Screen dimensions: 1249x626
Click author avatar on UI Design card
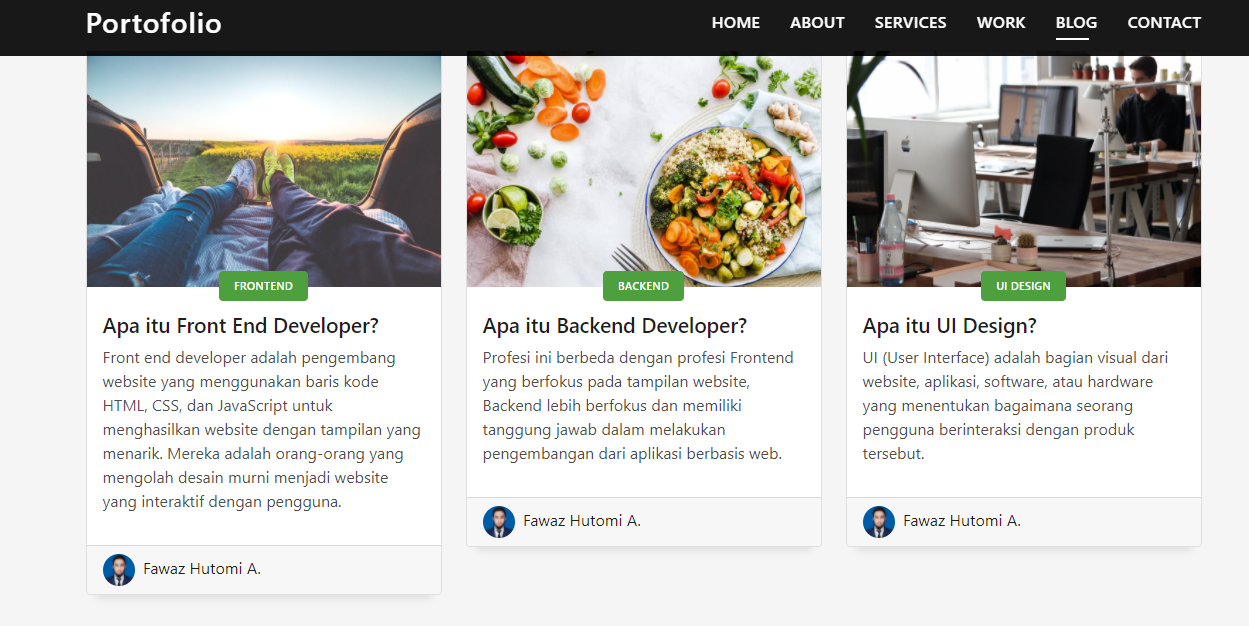(x=879, y=522)
